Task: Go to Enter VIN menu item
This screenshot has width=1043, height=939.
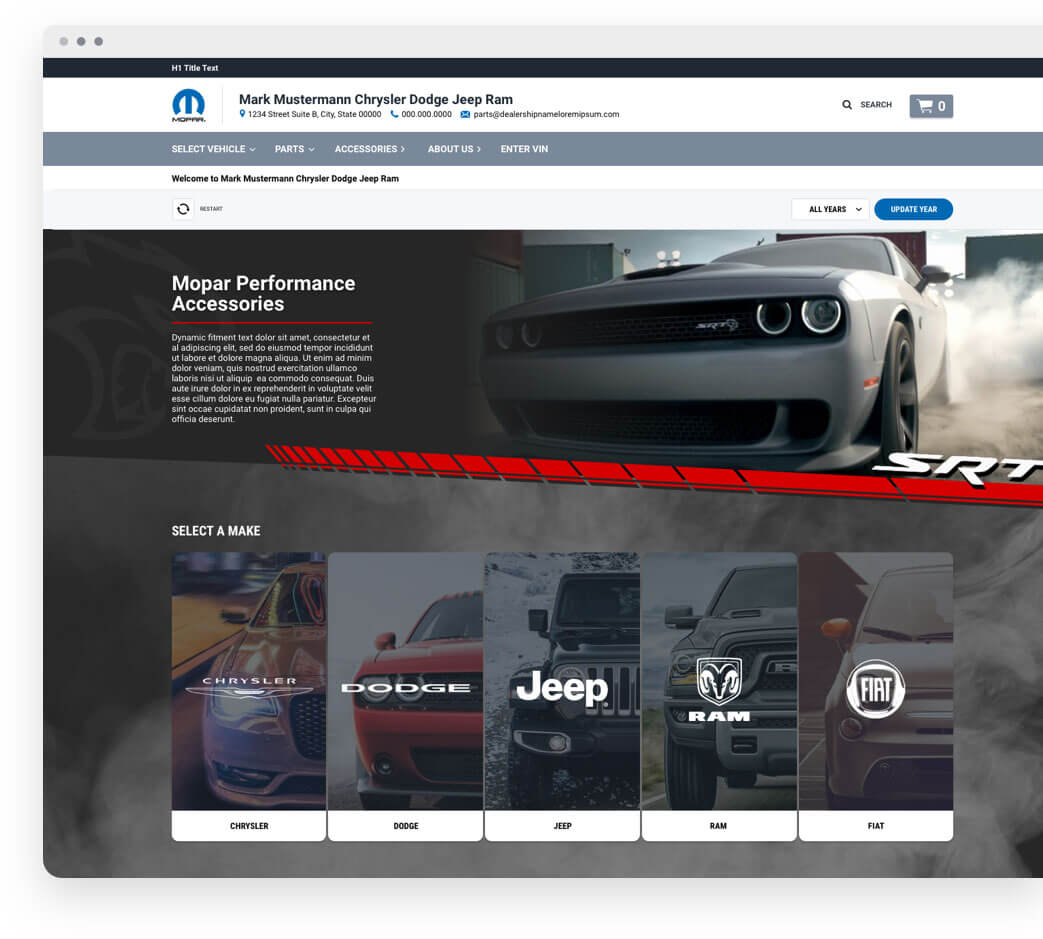Action: point(524,149)
